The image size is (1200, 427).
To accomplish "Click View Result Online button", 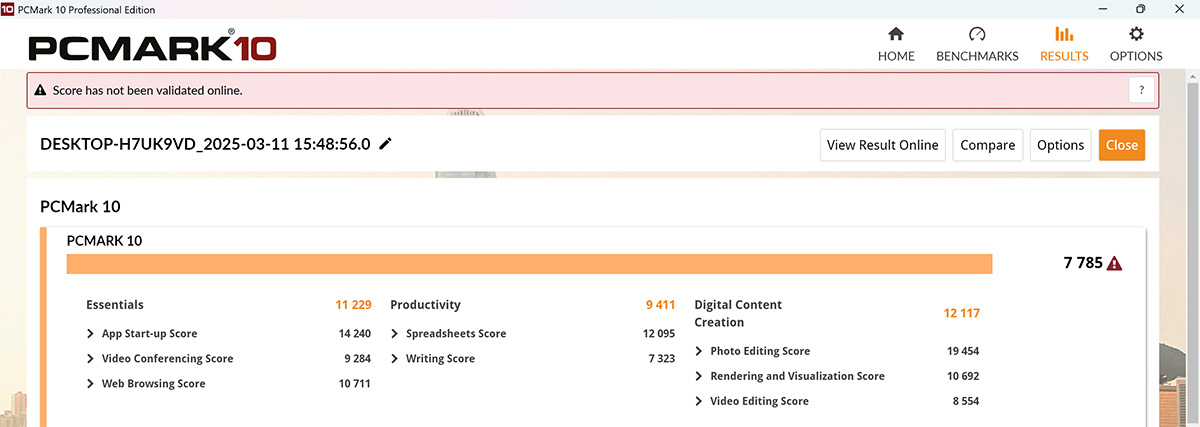I will tap(883, 145).
